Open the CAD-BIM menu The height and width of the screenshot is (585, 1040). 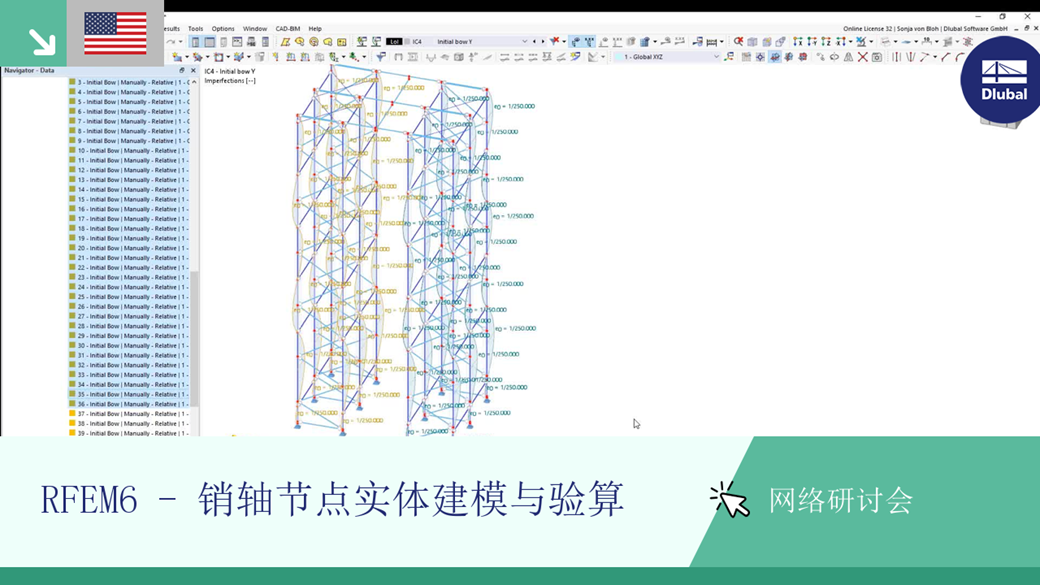(288, 29)
